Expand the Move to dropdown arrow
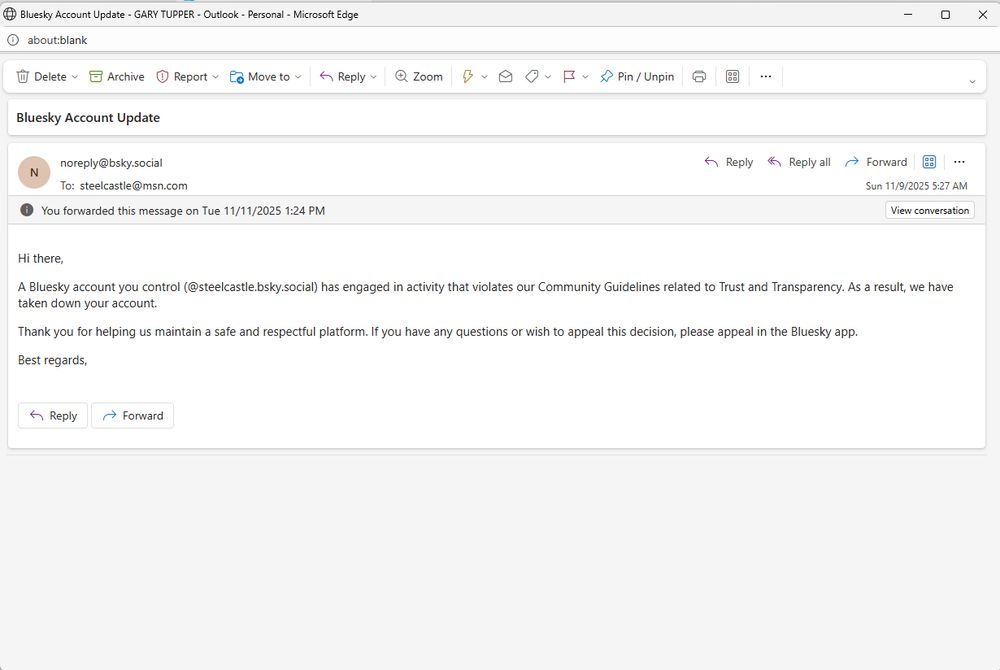Screen dimensions: 1000x670 (298, 77)
